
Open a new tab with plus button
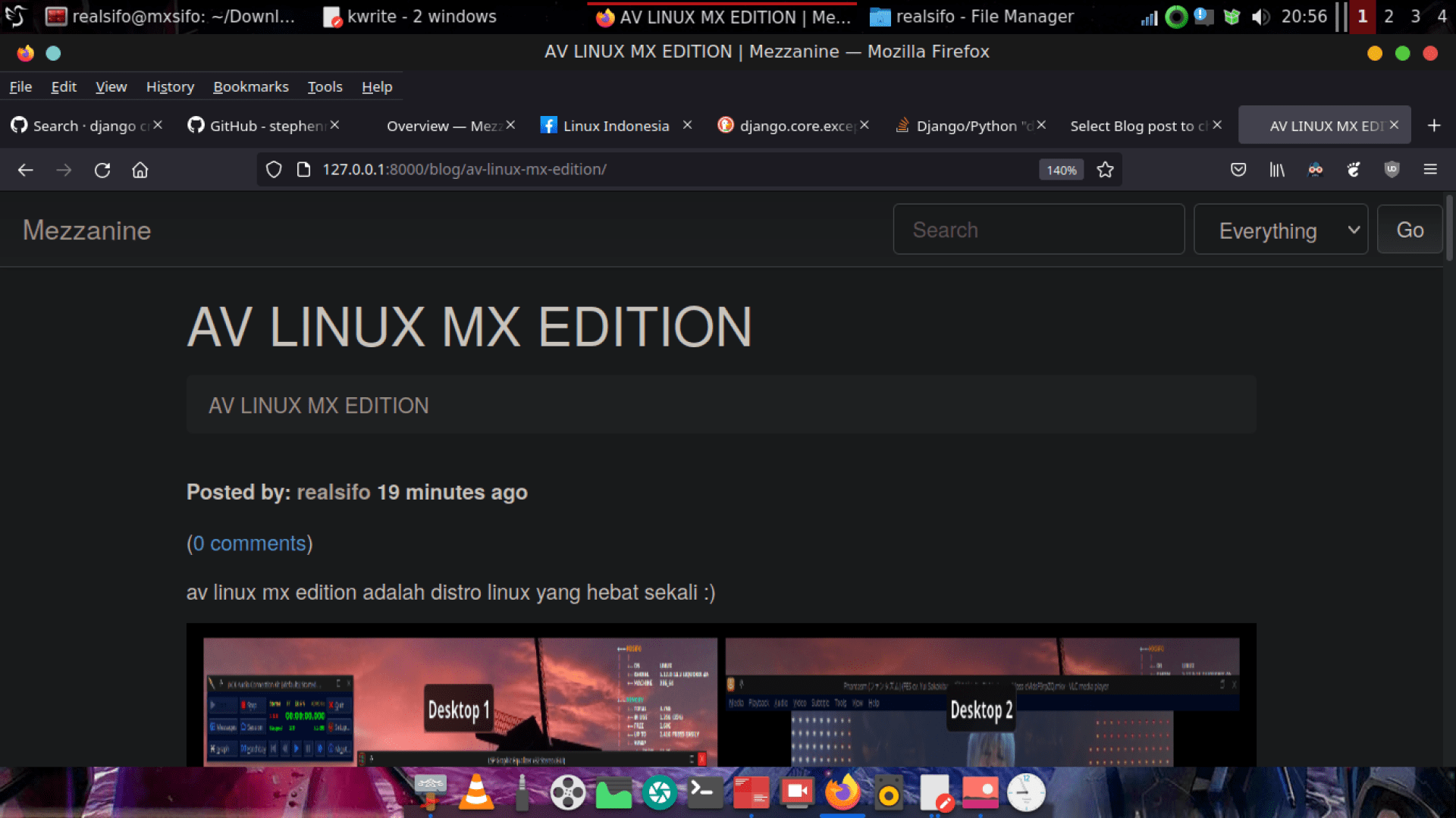point(1434,126)
